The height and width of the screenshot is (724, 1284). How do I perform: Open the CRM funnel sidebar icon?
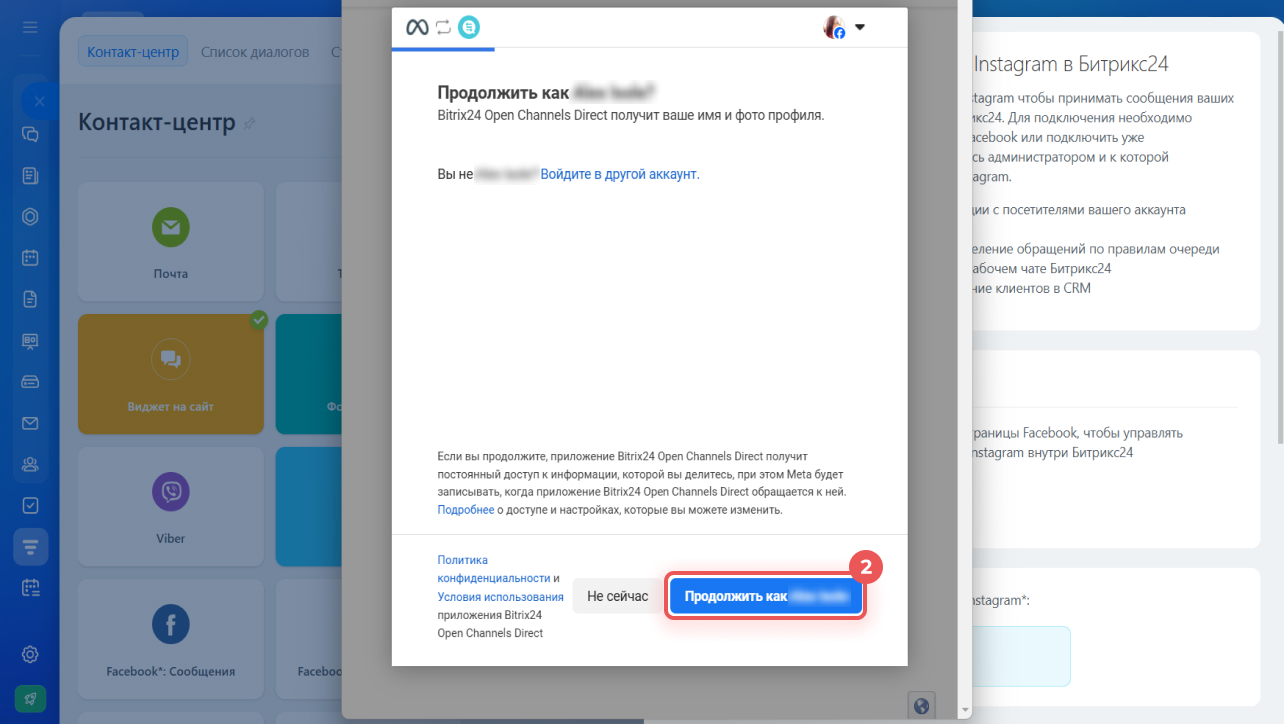click(30, 547)
